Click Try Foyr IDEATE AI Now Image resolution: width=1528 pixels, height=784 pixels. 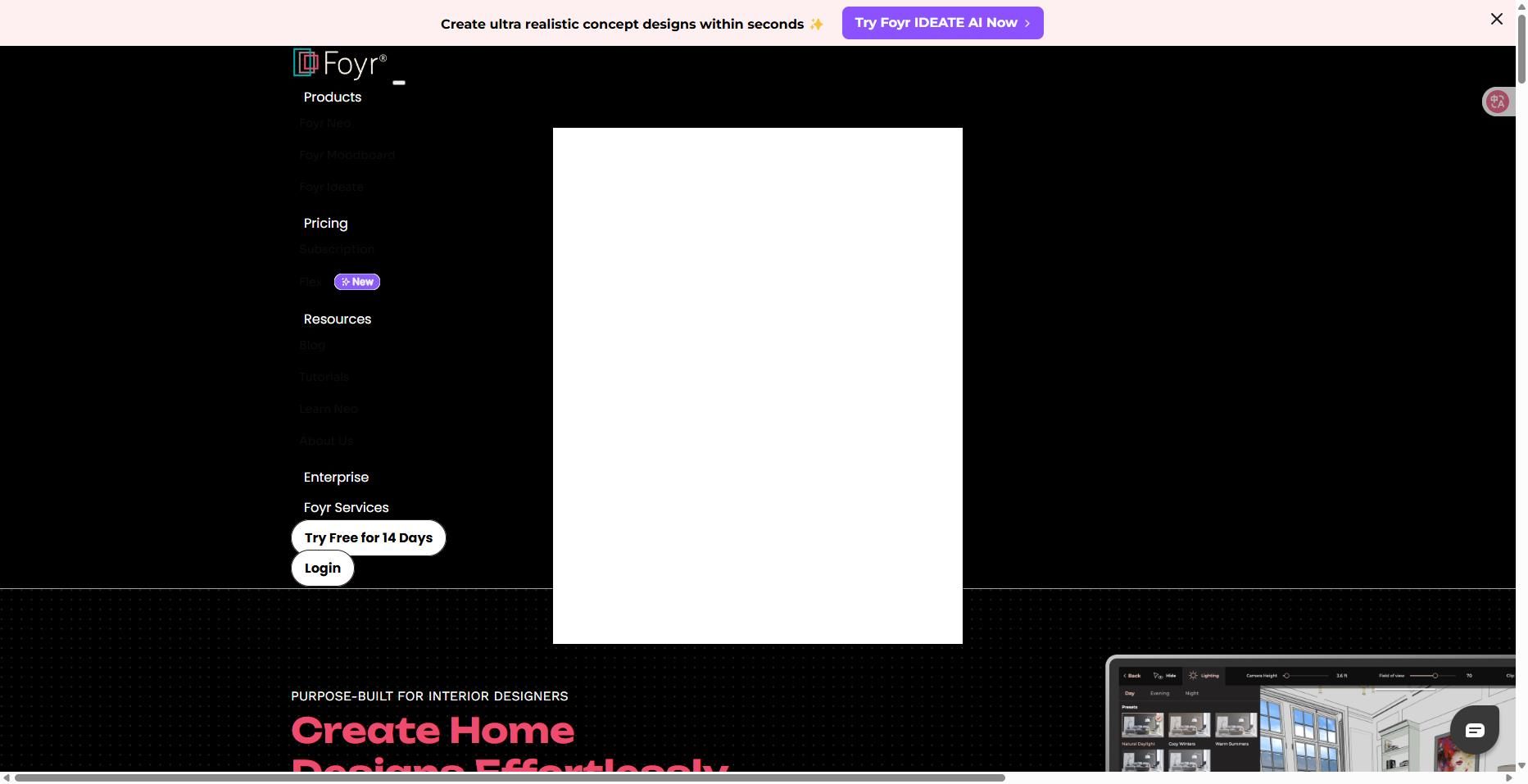[942, 23]
